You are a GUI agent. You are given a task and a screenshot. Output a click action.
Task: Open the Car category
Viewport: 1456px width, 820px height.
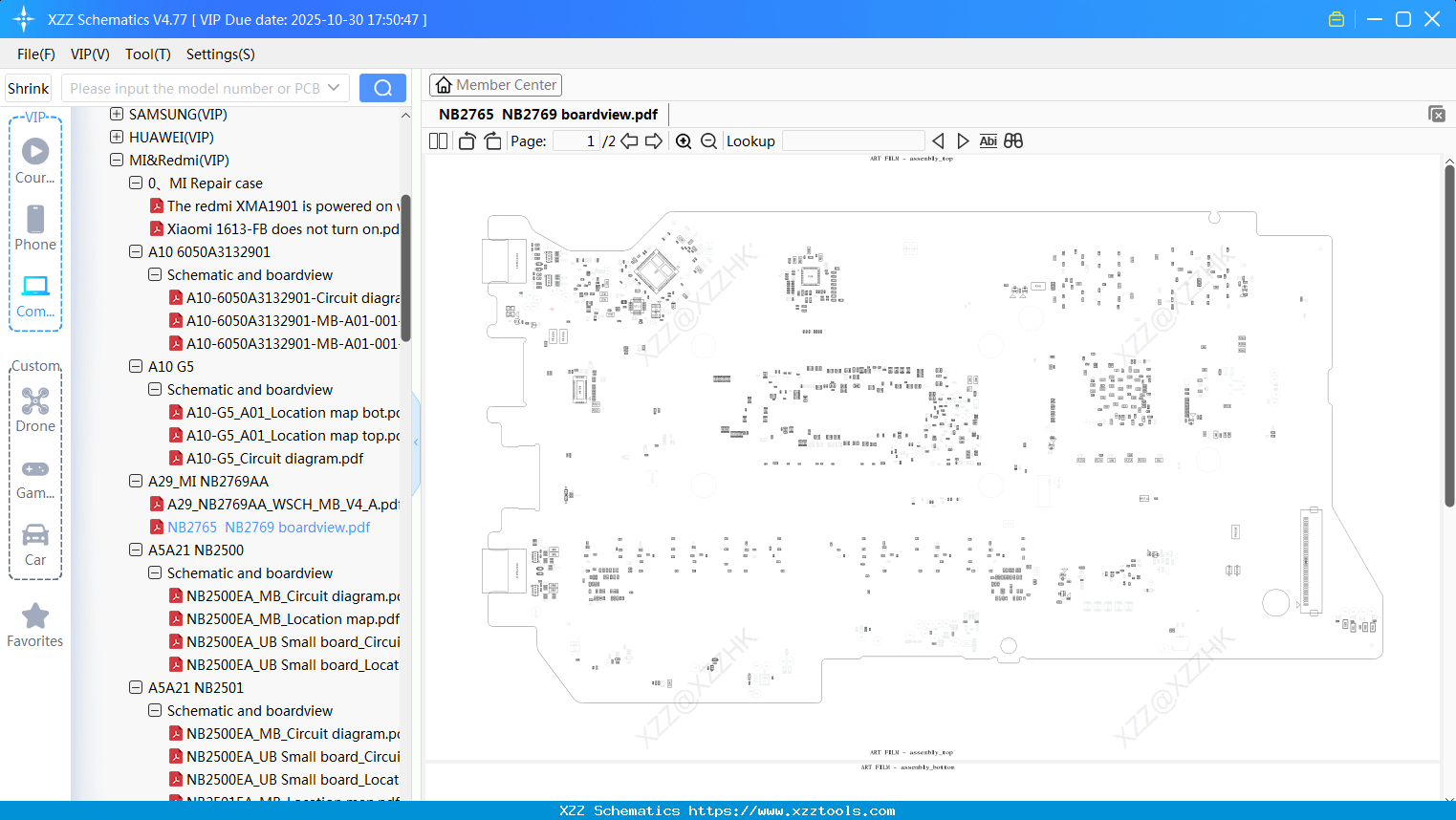(35, 545)
